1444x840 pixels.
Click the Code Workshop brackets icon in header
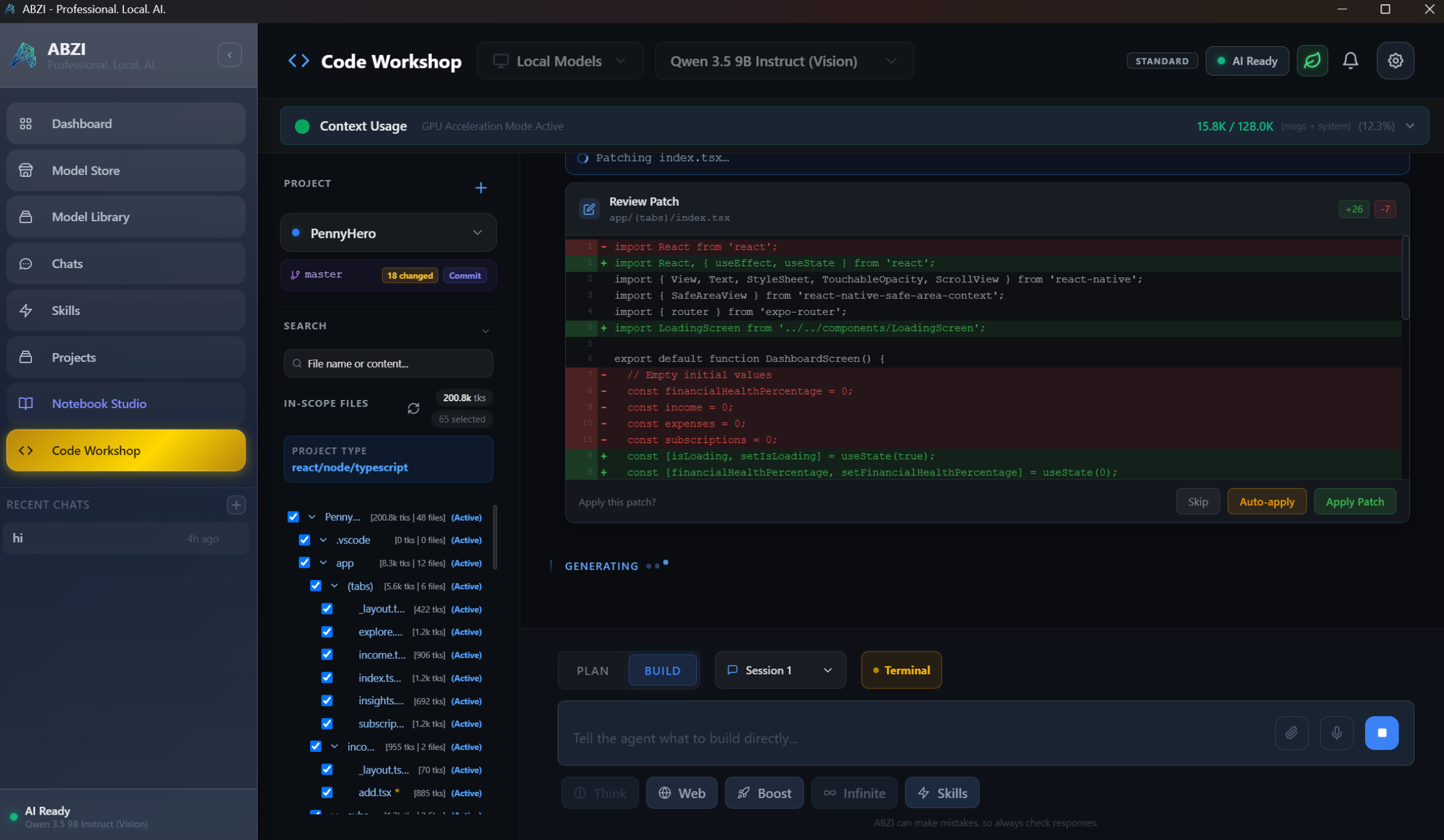point(299,61)
